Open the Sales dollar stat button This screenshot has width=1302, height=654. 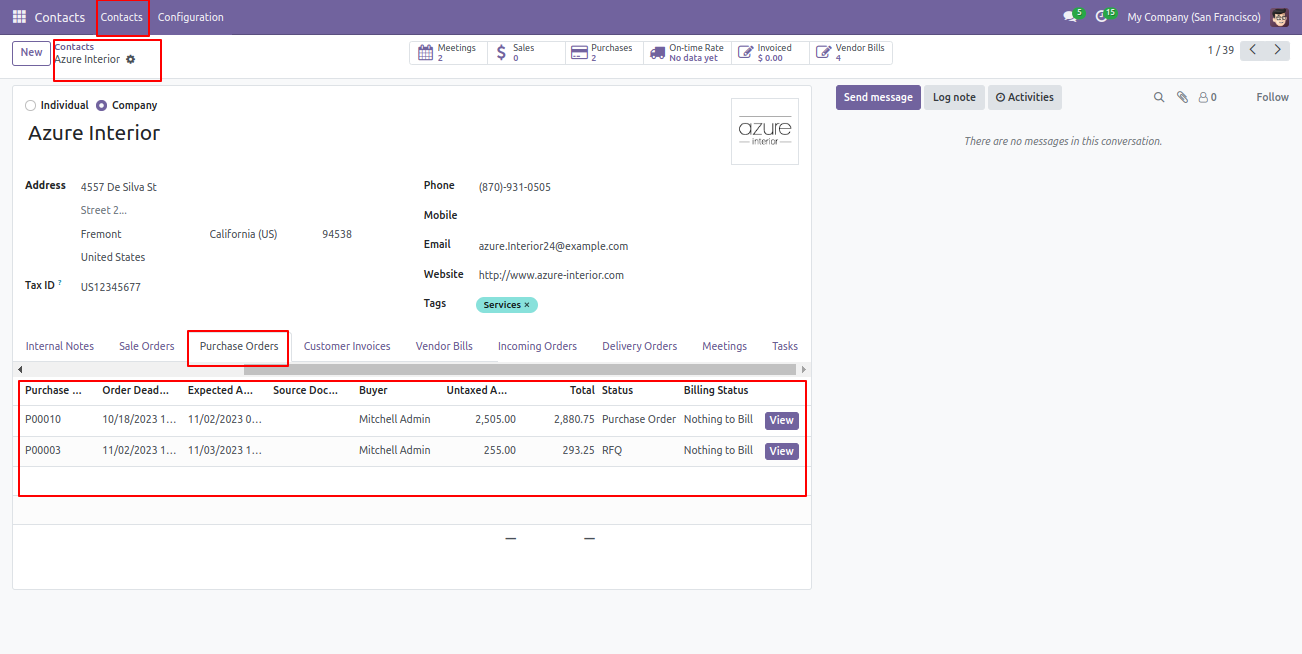[x=527, y=53]
